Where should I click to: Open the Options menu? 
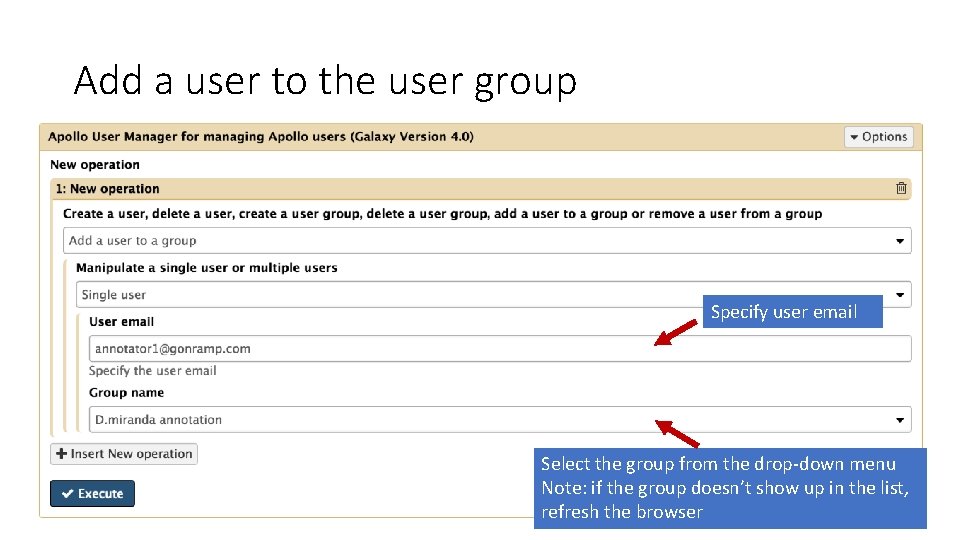(879, 137)
